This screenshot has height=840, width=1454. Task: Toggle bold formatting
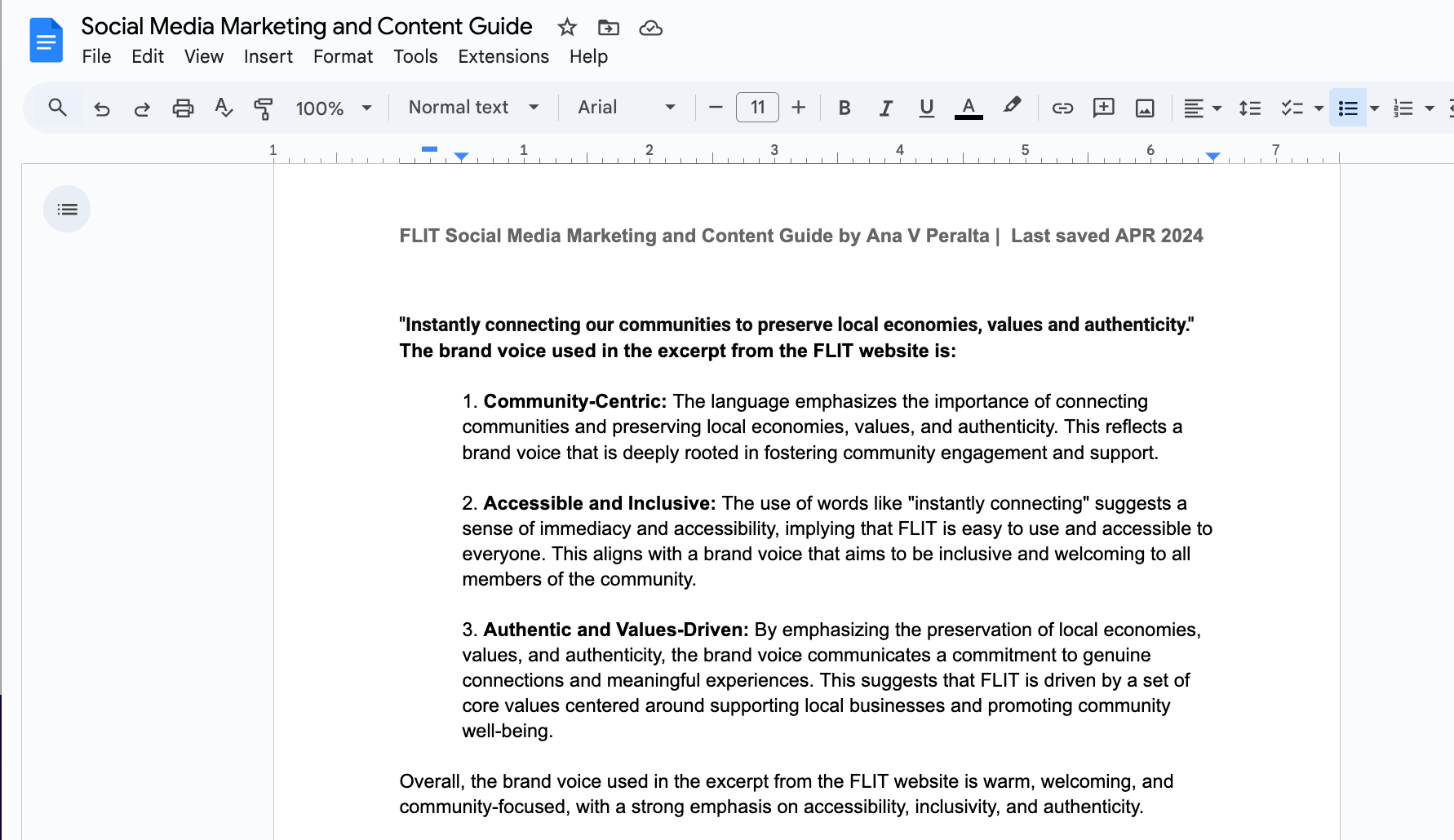coord(844,108)
